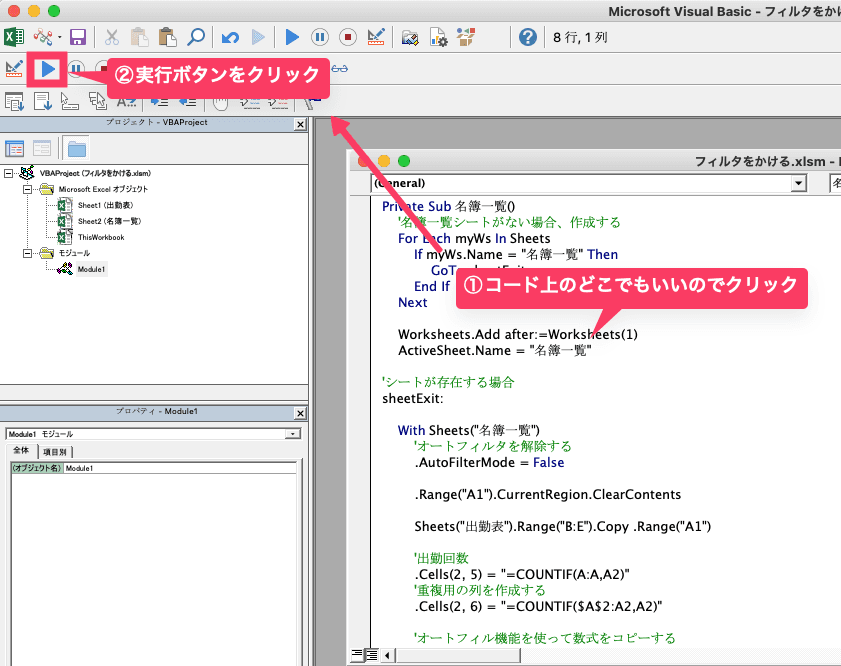Open Visual Basic Help with the question mark
Screen dimensions: 841x666
[528, 37]
